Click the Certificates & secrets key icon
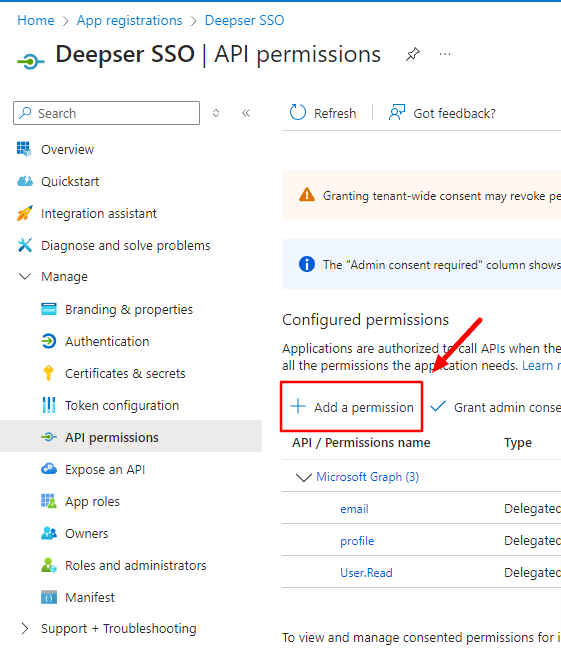 (x=49, y=373)
